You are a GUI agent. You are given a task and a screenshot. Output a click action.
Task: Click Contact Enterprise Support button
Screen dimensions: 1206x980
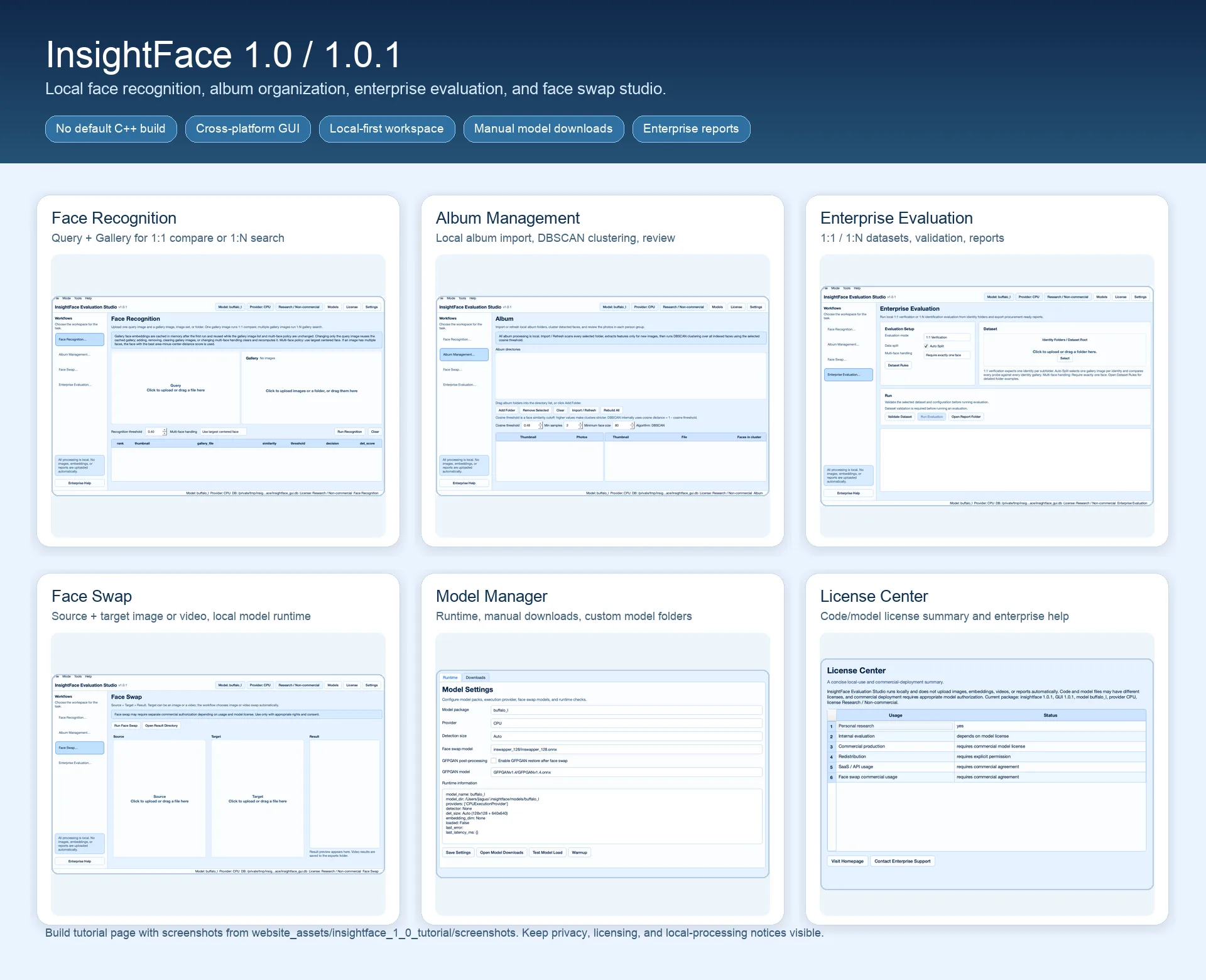902,861
